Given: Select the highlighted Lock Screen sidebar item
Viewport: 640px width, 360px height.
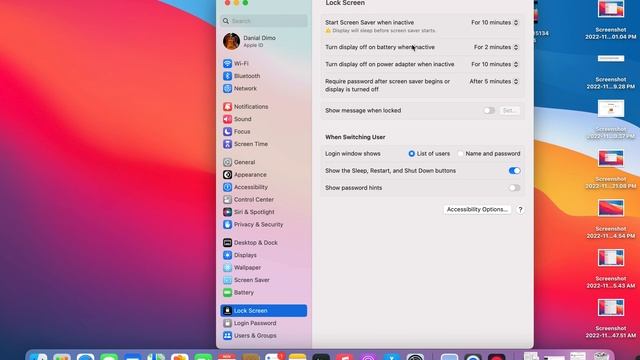Looking at the screenshot, I should coord(263,311).
